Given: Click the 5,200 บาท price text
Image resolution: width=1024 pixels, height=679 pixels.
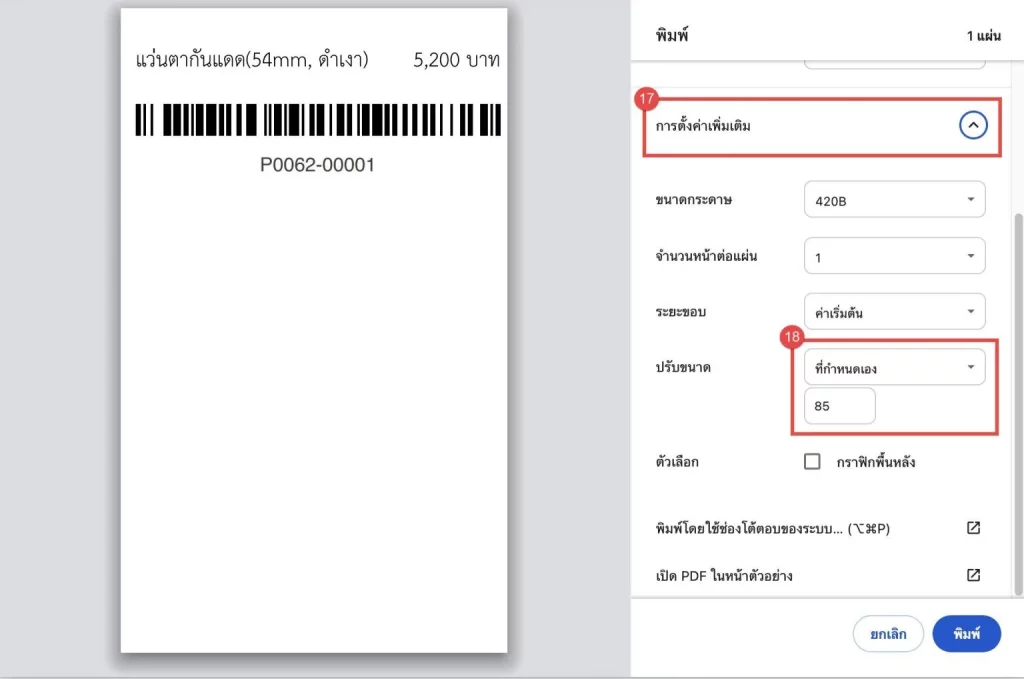Looking at the screenshot, I should tap(456, 60).
